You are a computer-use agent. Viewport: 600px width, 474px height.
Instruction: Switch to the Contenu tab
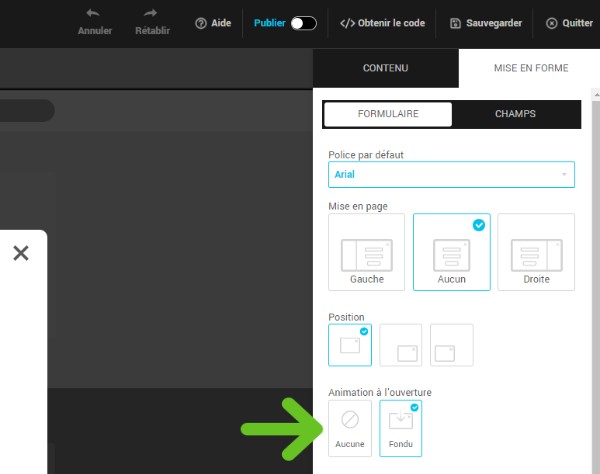point(385,68)
